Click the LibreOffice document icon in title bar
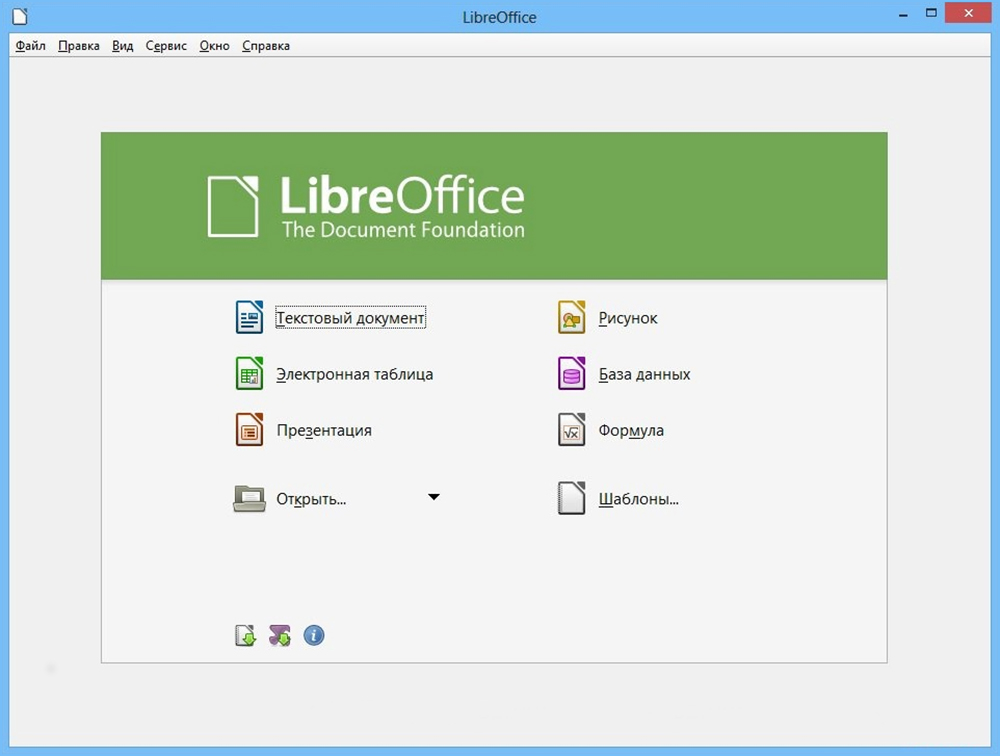1000x756 pixels. pos(20,15)
